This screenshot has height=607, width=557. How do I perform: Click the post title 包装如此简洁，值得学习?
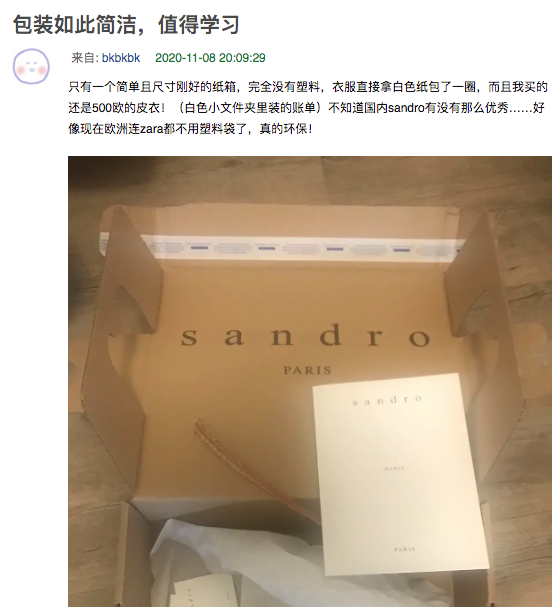[x=126, y=24]
